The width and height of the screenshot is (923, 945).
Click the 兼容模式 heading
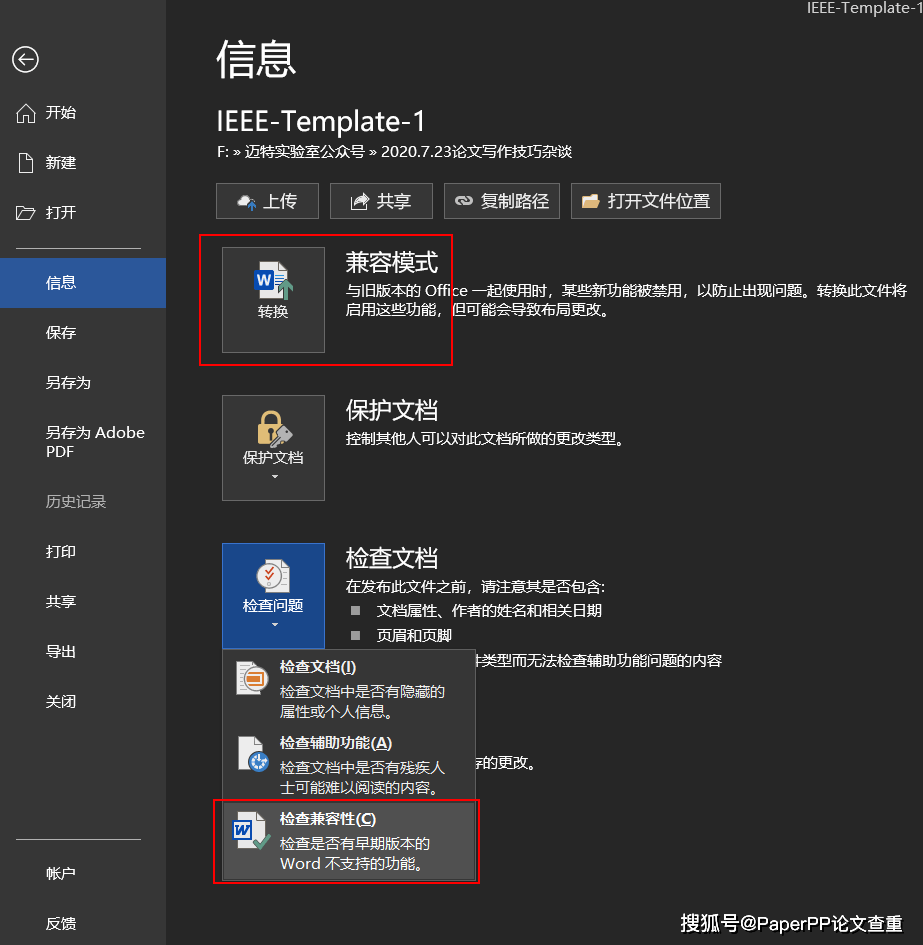coord(392,263)
